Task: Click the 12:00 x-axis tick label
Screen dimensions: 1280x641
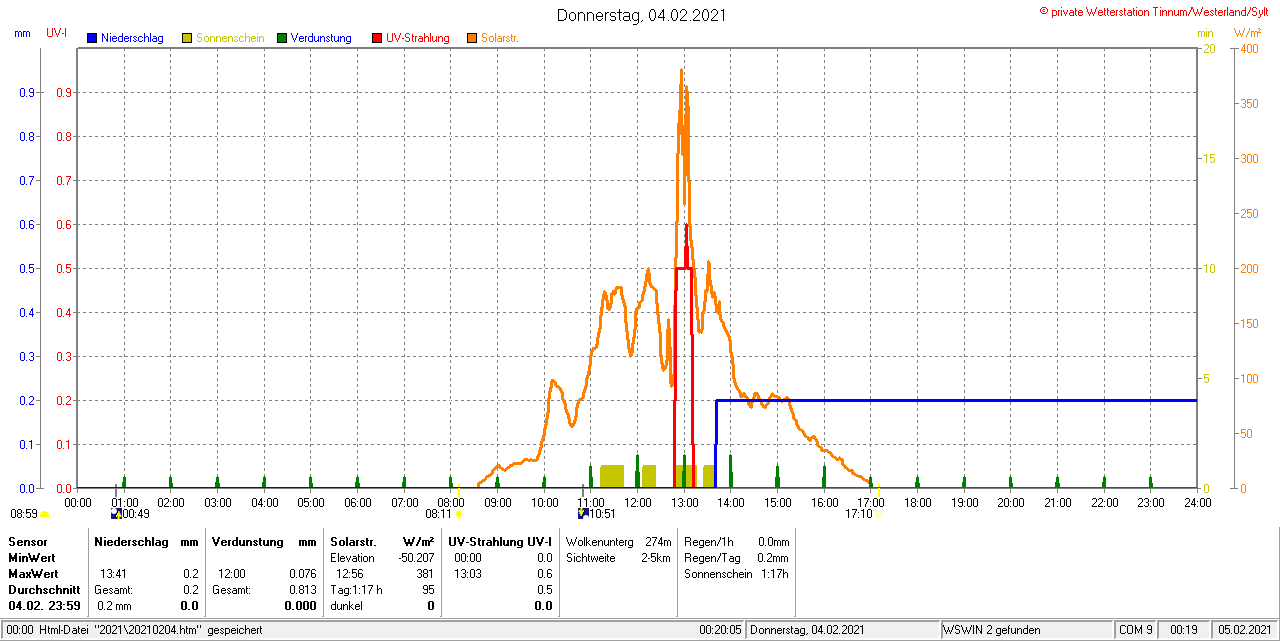Action: [638, 502]
